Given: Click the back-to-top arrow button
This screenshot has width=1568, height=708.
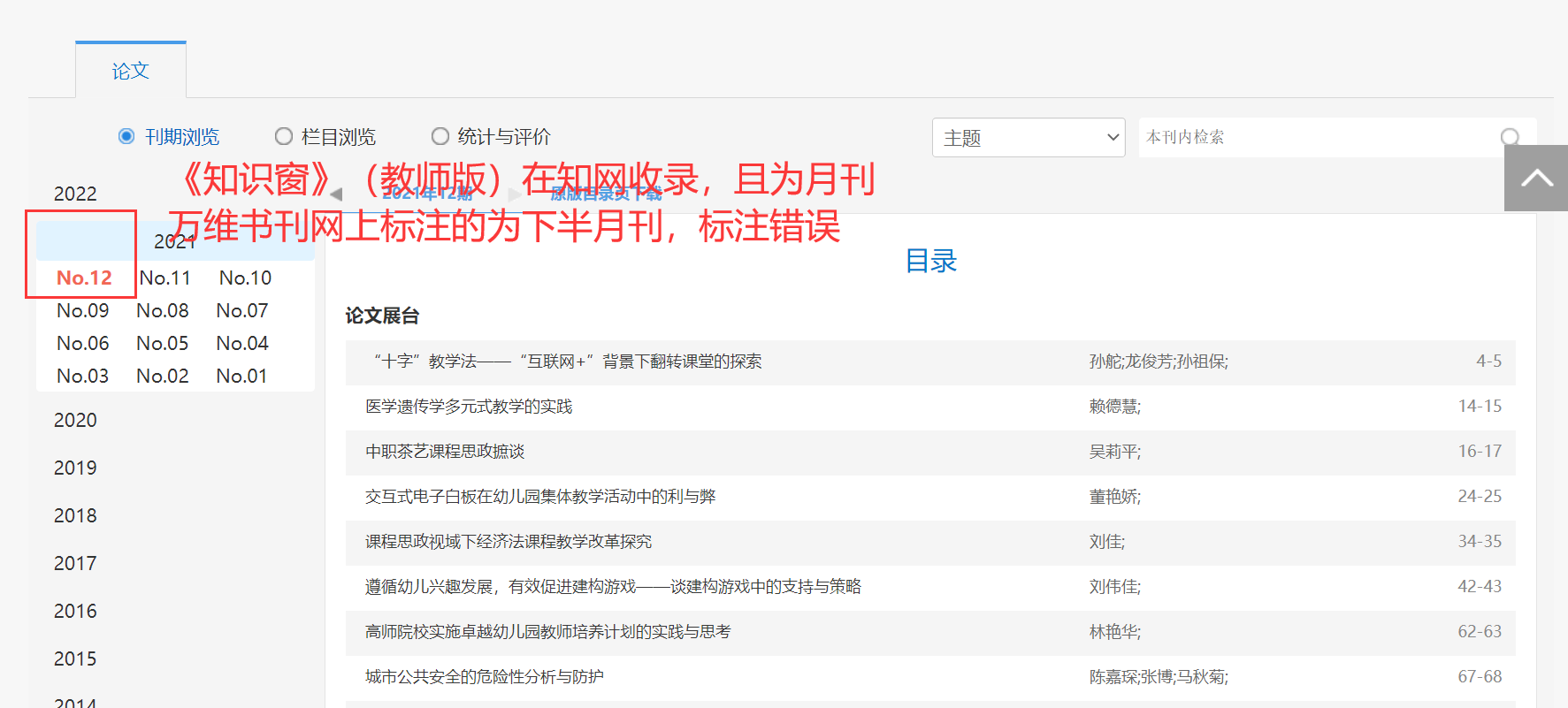Looking at the screenshot, I should (x=1536, y=179).
